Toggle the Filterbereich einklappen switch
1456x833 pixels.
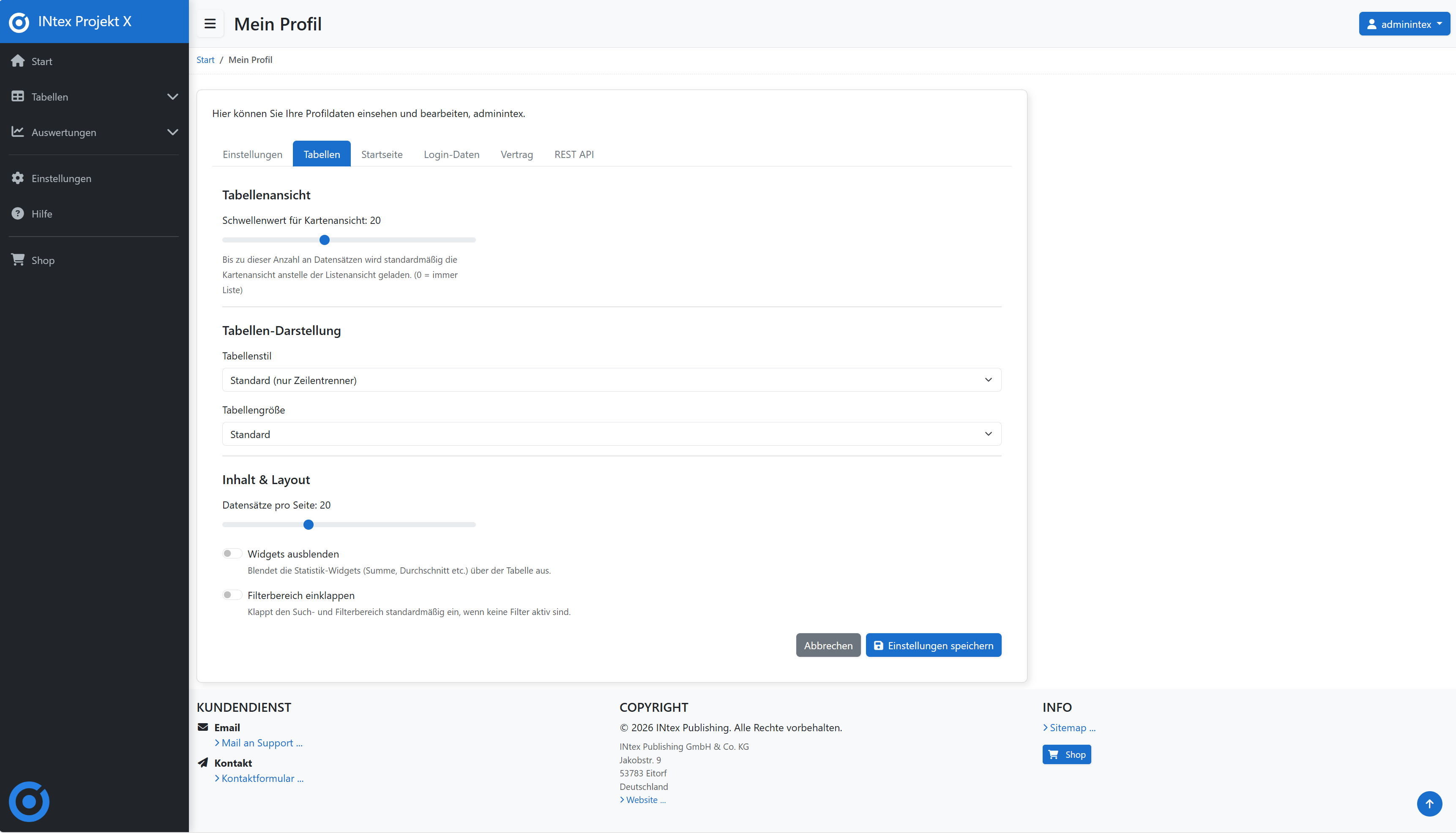pos(232,595)
